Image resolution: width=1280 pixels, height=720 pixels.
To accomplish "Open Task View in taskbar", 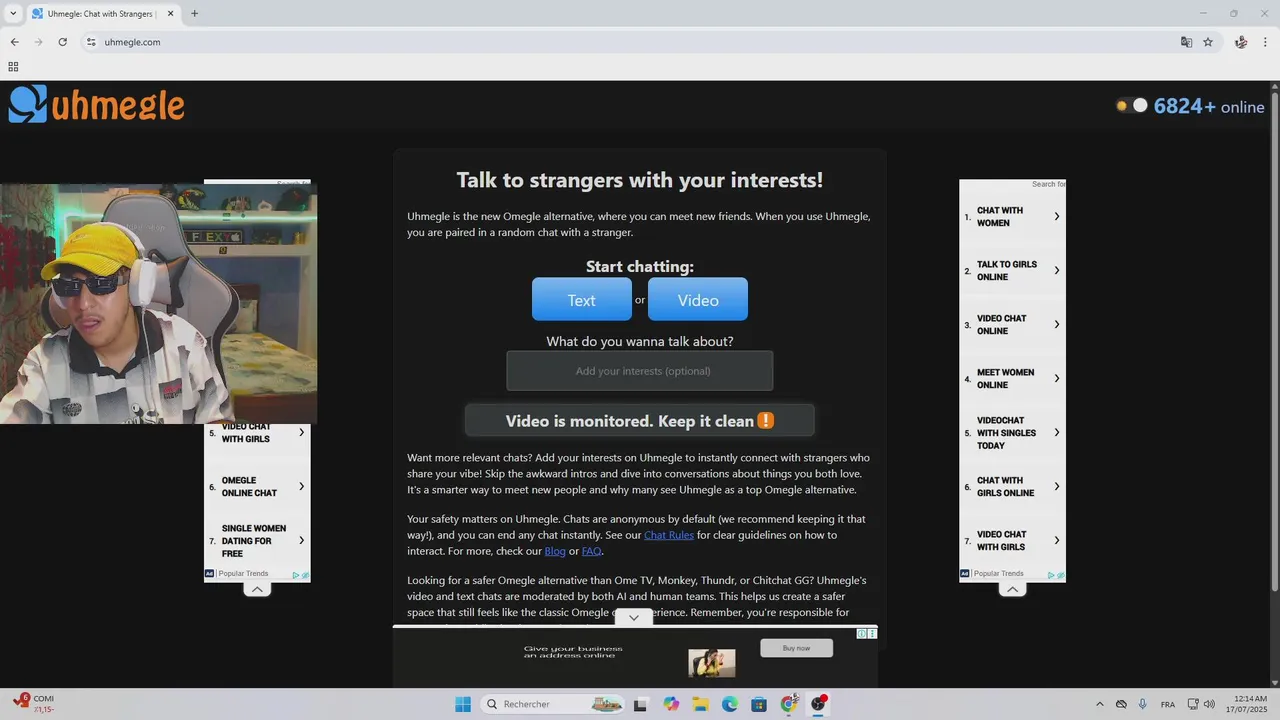I will [x=641, y=704].
